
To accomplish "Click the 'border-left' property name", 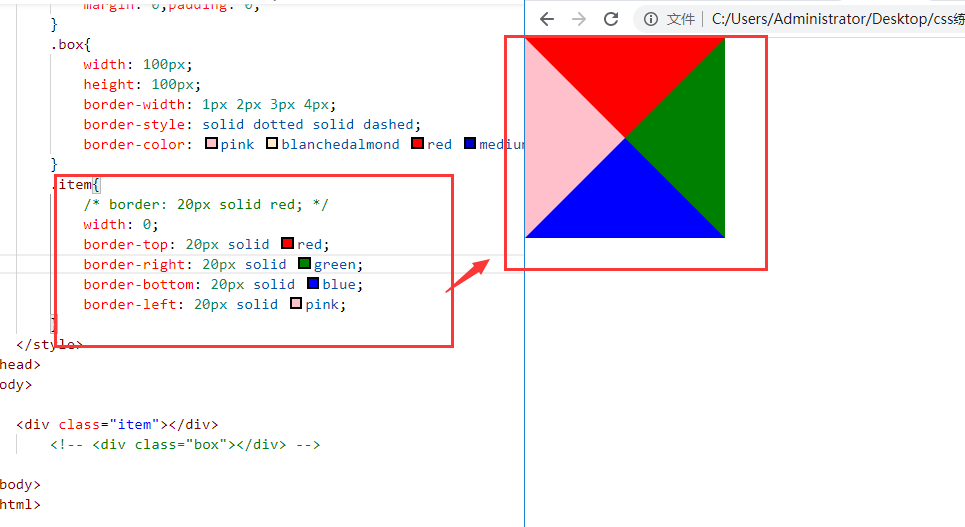I will pos(130,304).
